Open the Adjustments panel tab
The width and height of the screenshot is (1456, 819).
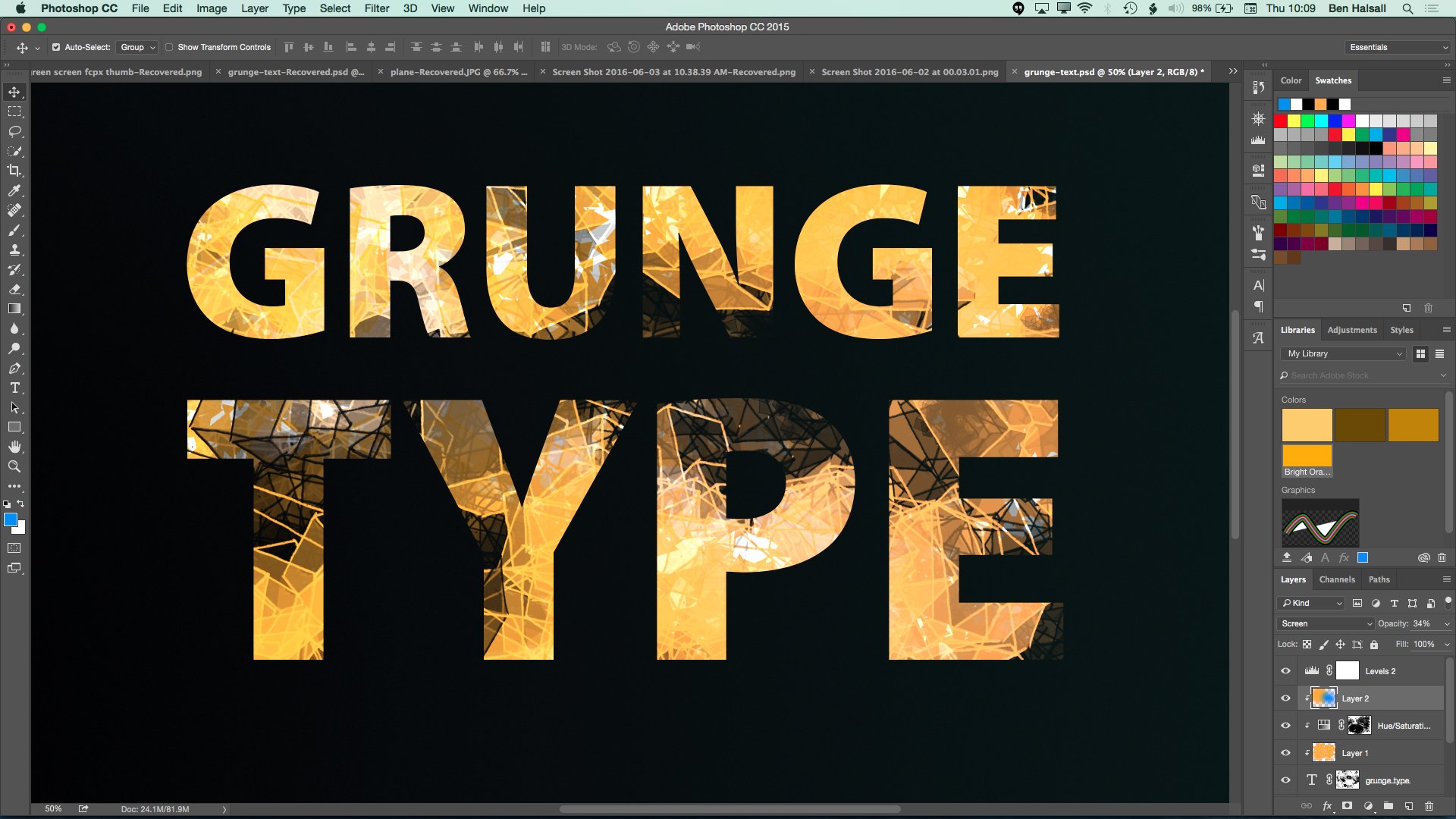pos(1353,329)
